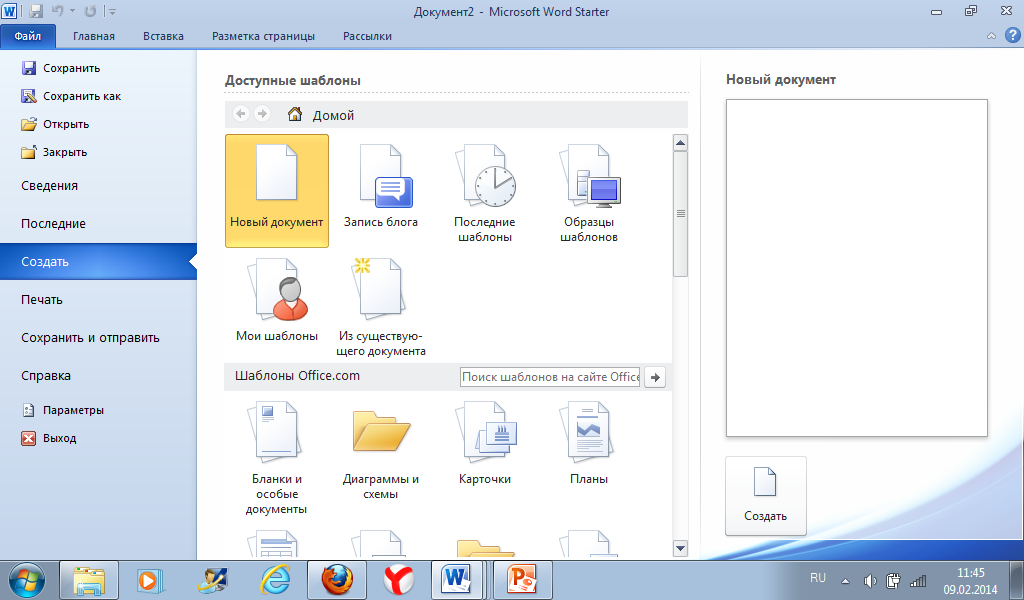This screenshot has height=600, width=1024.
Task: Click the Новый документ preview thumbnail
Action: [x=857, y=268]
